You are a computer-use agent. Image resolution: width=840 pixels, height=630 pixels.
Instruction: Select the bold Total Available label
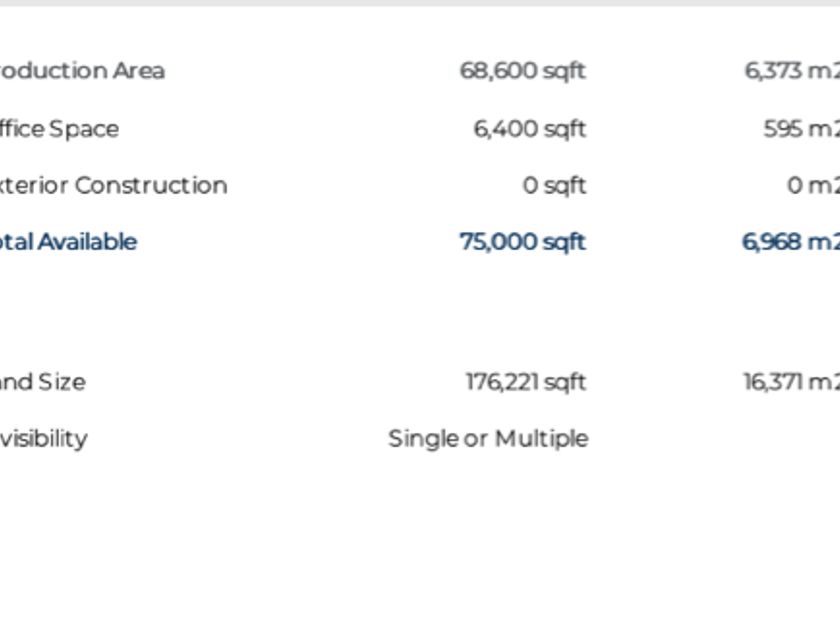pos(67,242)
